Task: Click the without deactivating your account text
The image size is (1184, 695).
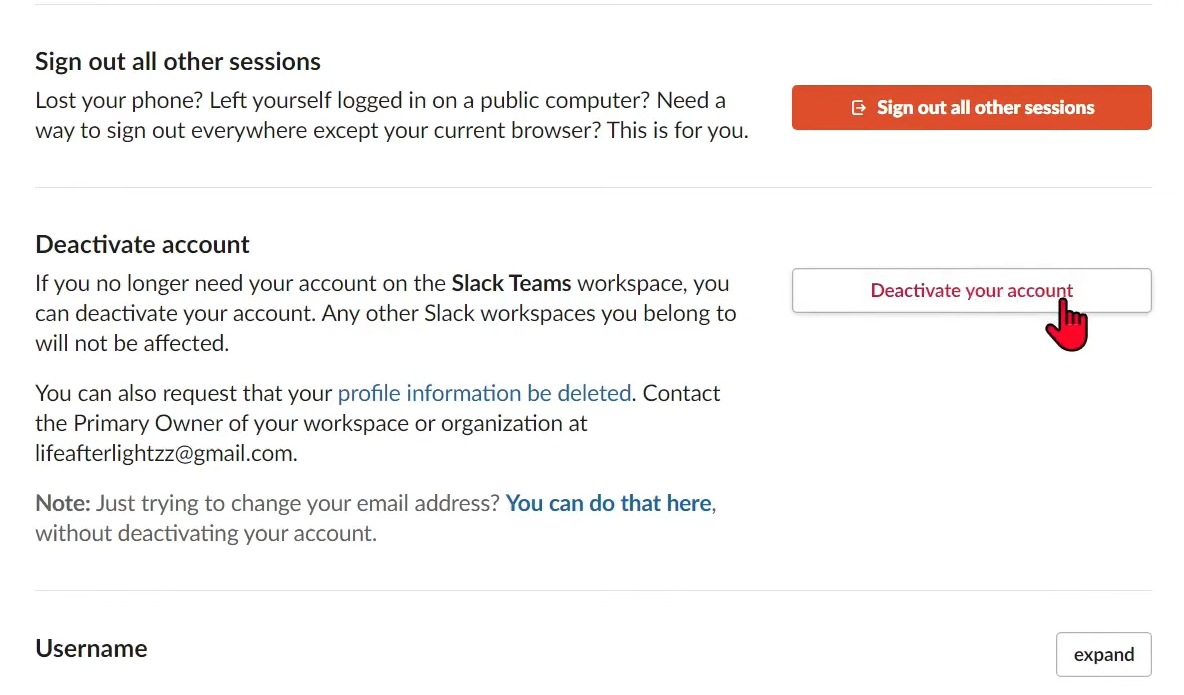Action: click(205, 533)
